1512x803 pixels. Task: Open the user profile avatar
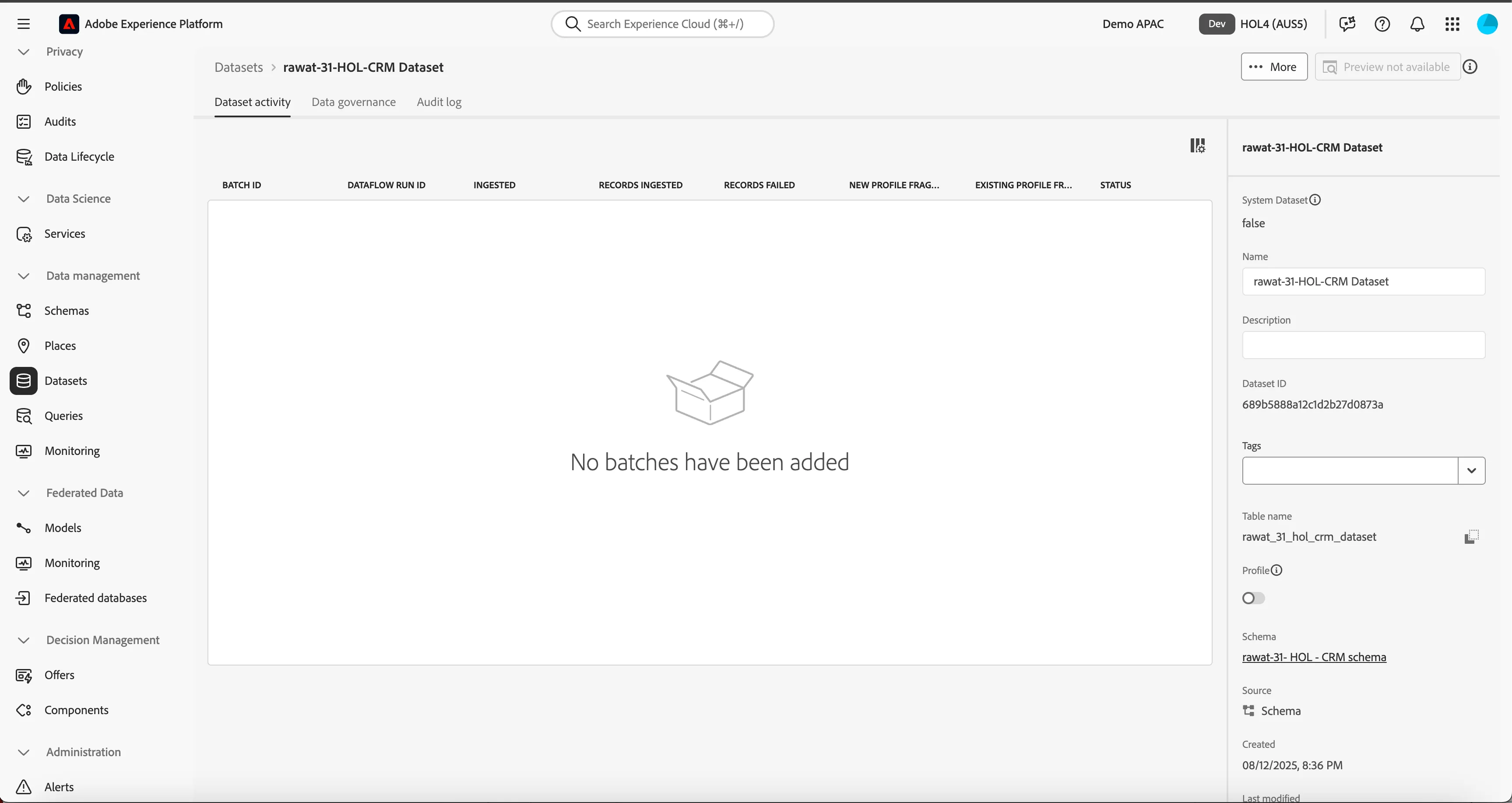(x=1487, y=24)
